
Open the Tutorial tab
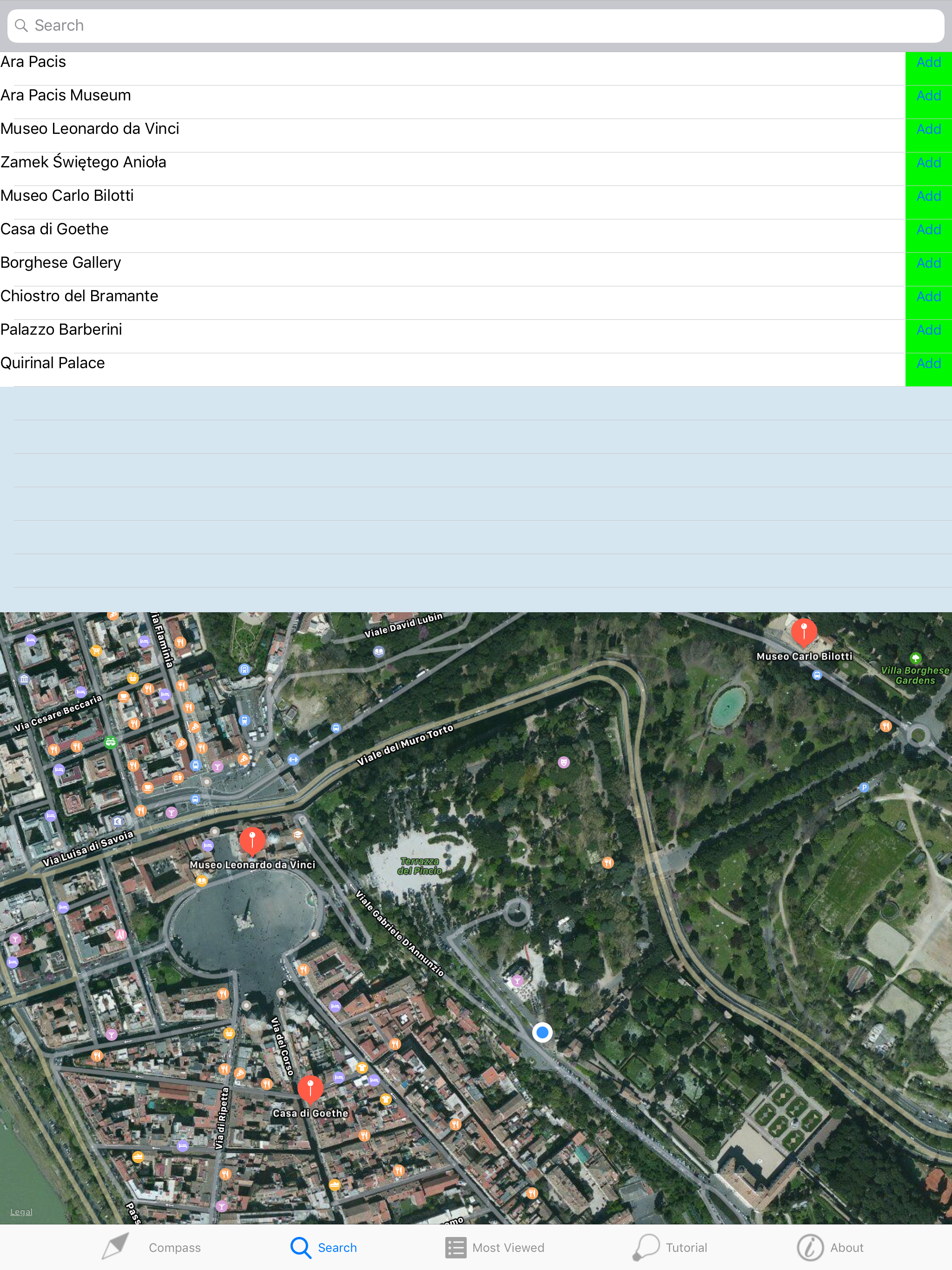pyautogui.click(x=670, y=1247)
